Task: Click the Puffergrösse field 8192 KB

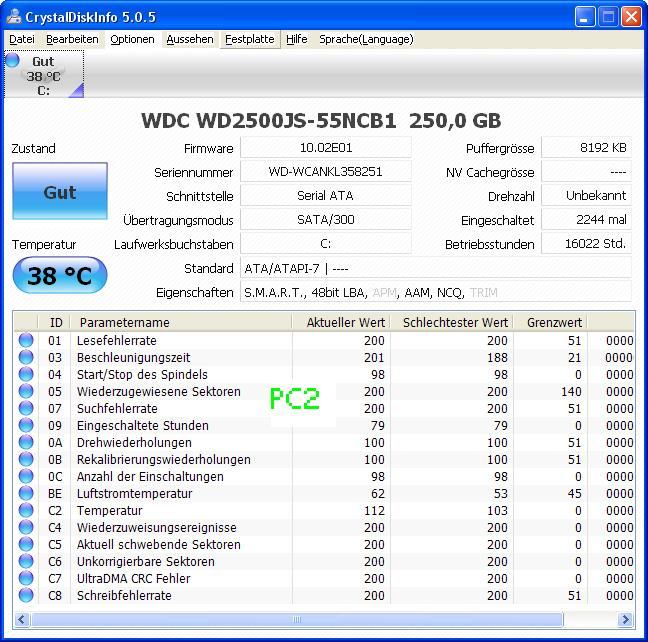Action: 586,148
